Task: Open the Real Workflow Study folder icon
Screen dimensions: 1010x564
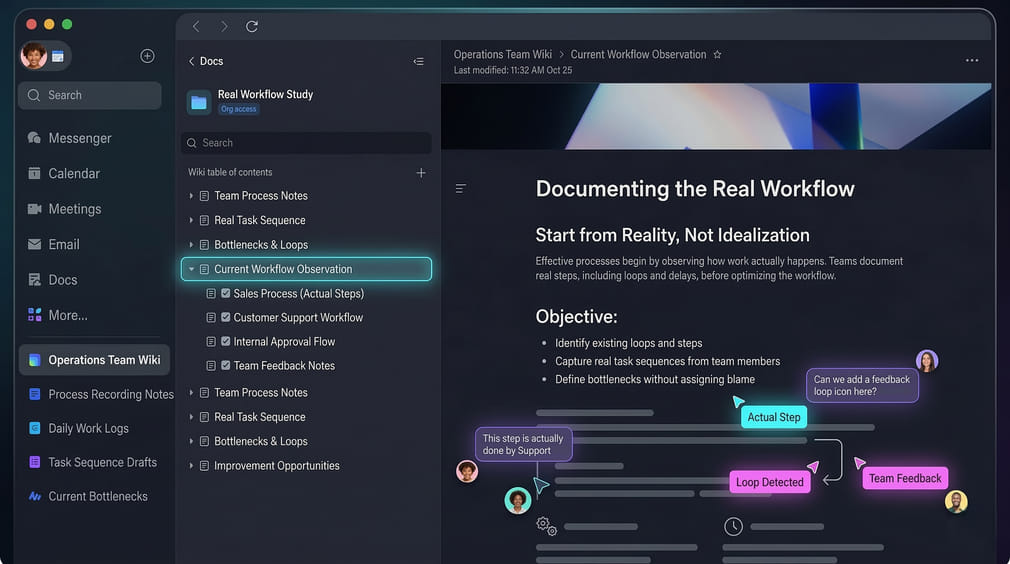Action: [x=199, y=102]
